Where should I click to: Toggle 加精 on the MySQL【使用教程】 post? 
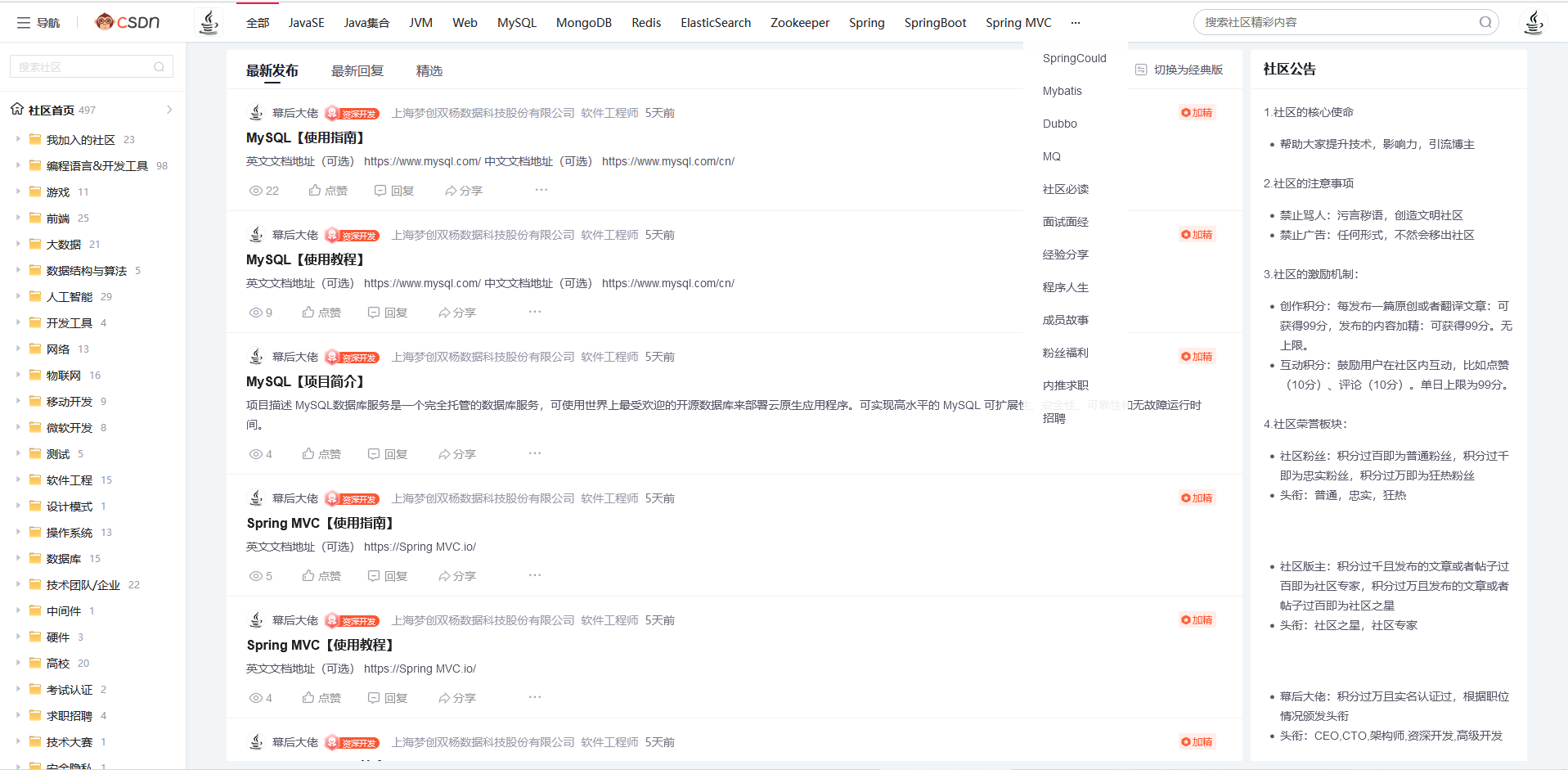1197,234
